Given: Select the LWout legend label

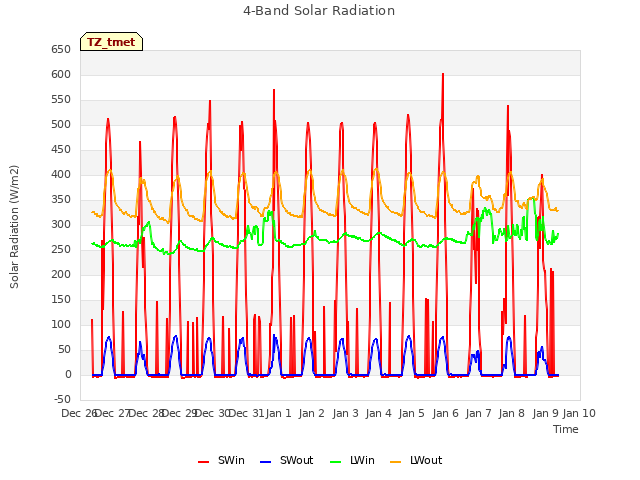Looking at the screenshot, I should (426, 460).
